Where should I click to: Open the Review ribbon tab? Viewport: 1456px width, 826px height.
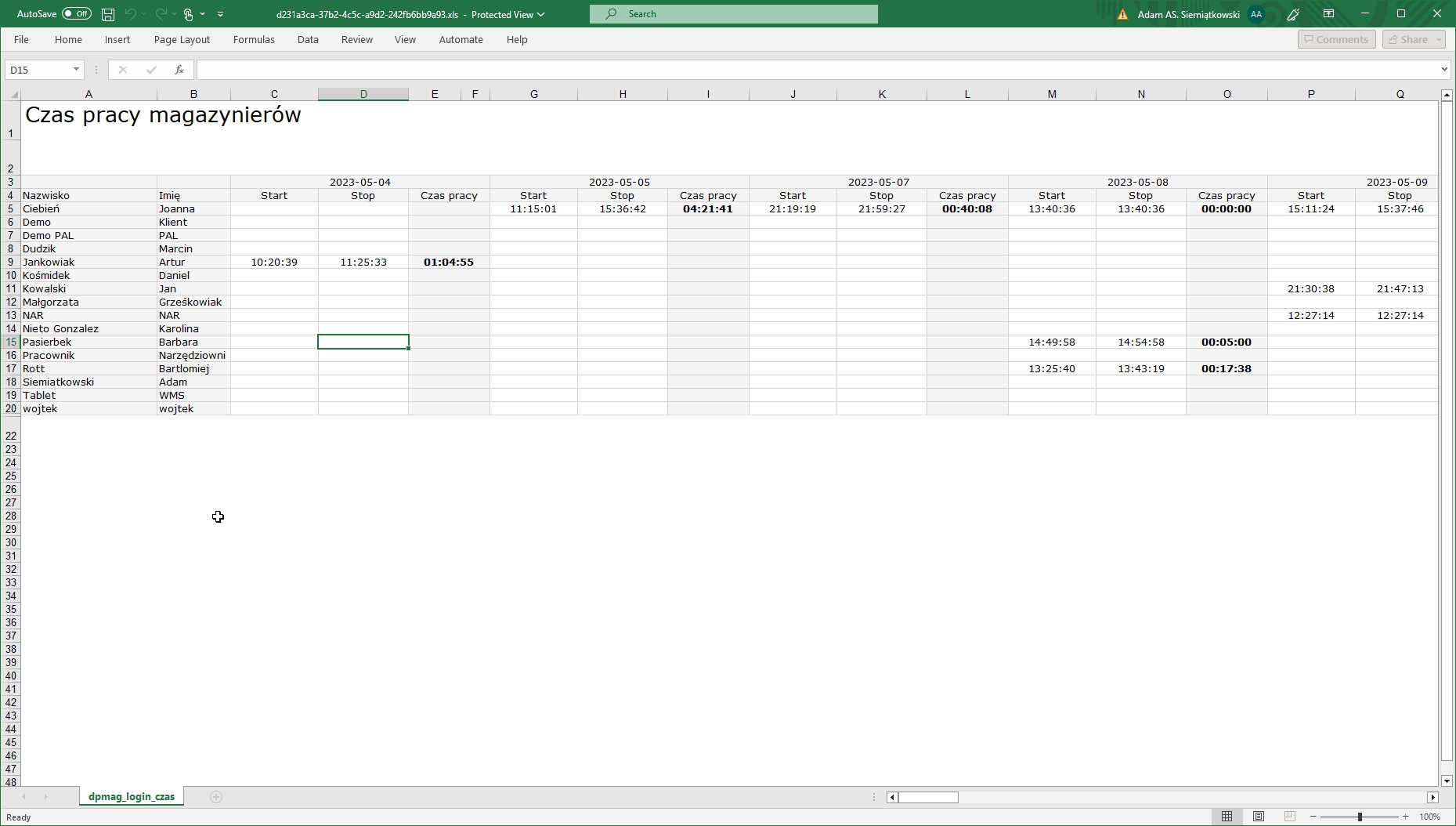click(x=356, y=39)
